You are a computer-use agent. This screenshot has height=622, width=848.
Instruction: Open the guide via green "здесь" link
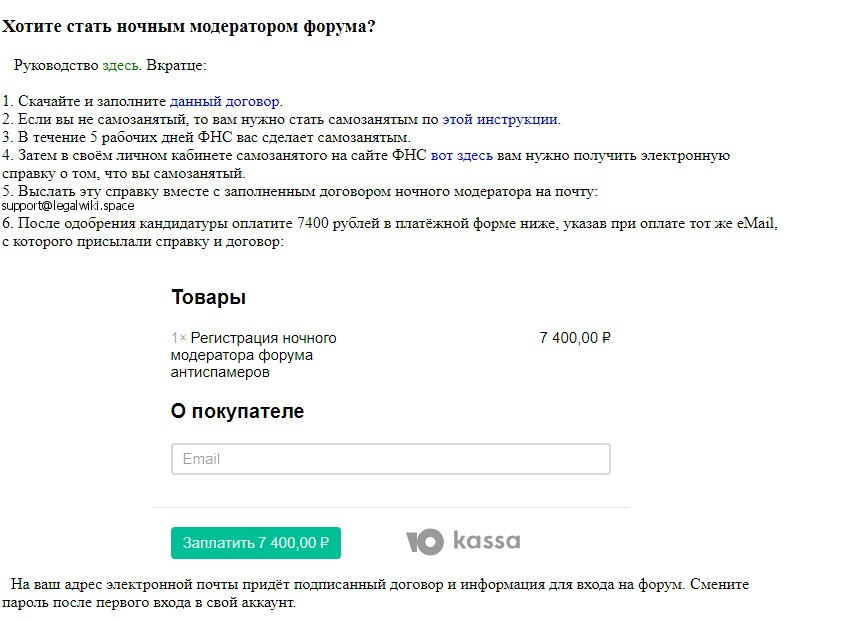tap(121, 65)
